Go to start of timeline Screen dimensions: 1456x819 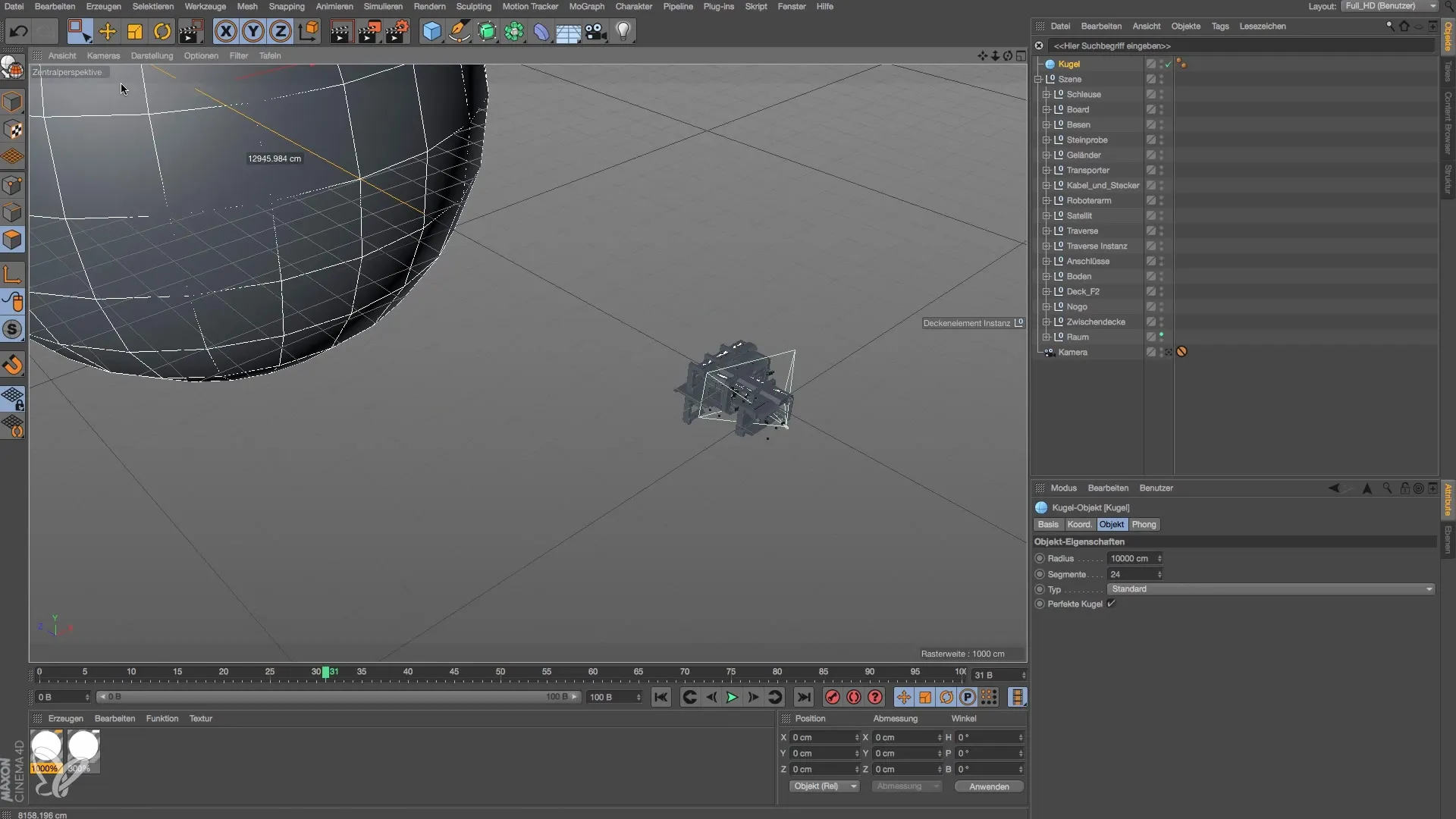pyautogui.click(x=661, y=697)
